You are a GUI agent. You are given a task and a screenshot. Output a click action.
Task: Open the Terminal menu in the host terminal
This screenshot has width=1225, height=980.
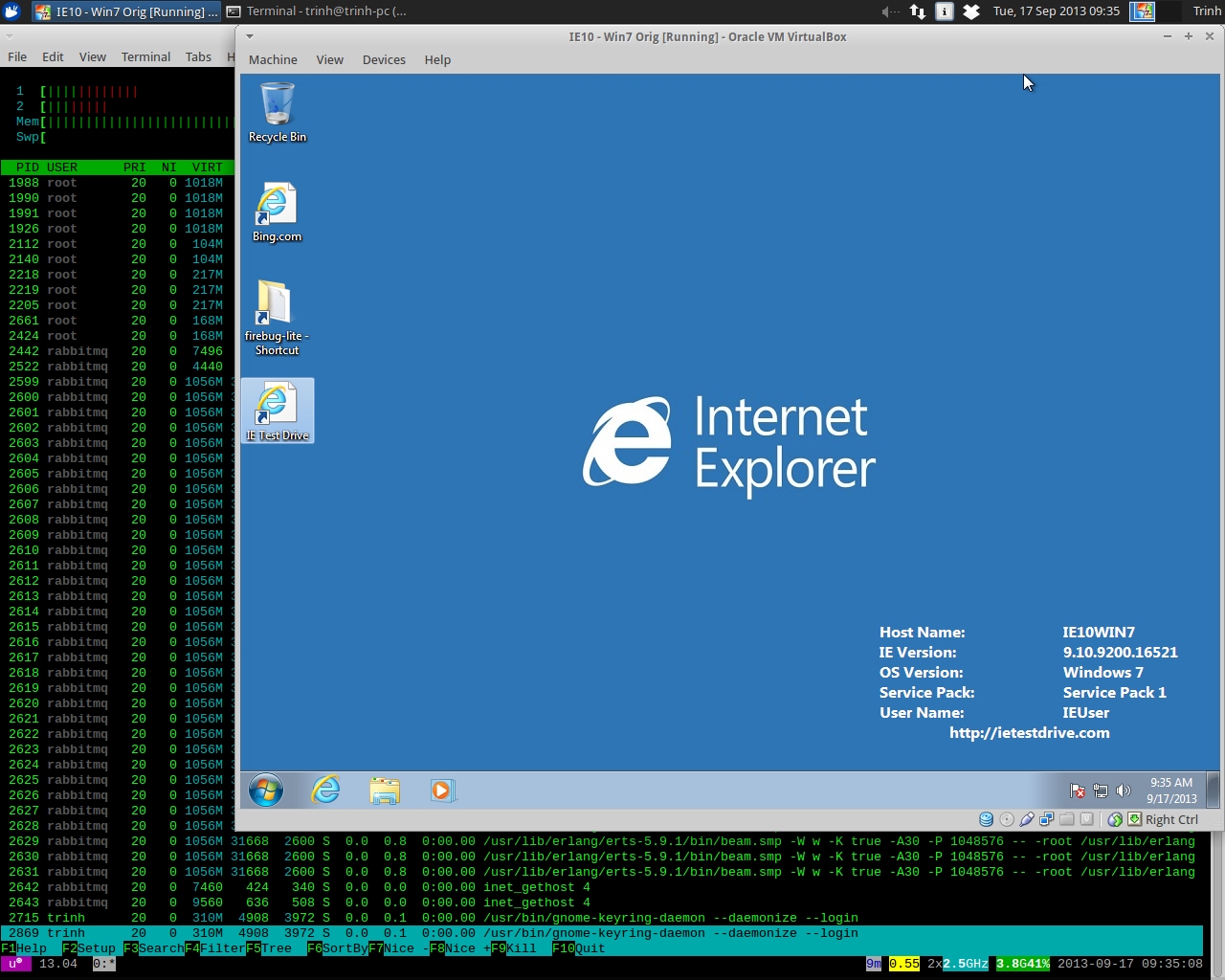(x=145, y=56)
